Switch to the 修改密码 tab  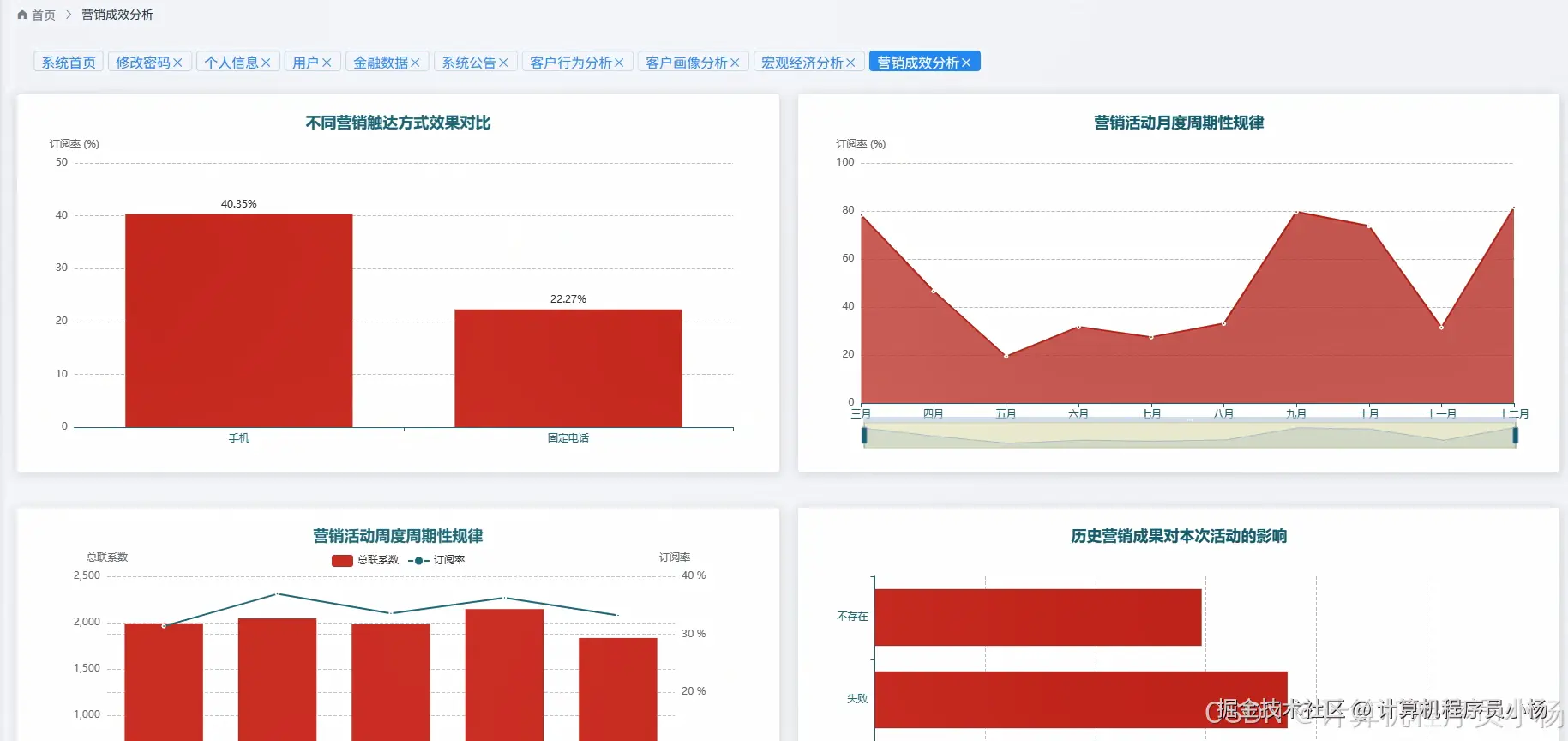coord(143,63)
